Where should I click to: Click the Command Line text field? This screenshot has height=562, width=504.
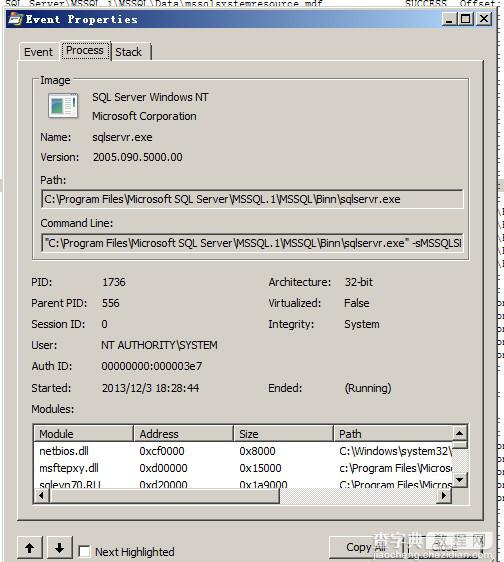(x=252, y=243)
